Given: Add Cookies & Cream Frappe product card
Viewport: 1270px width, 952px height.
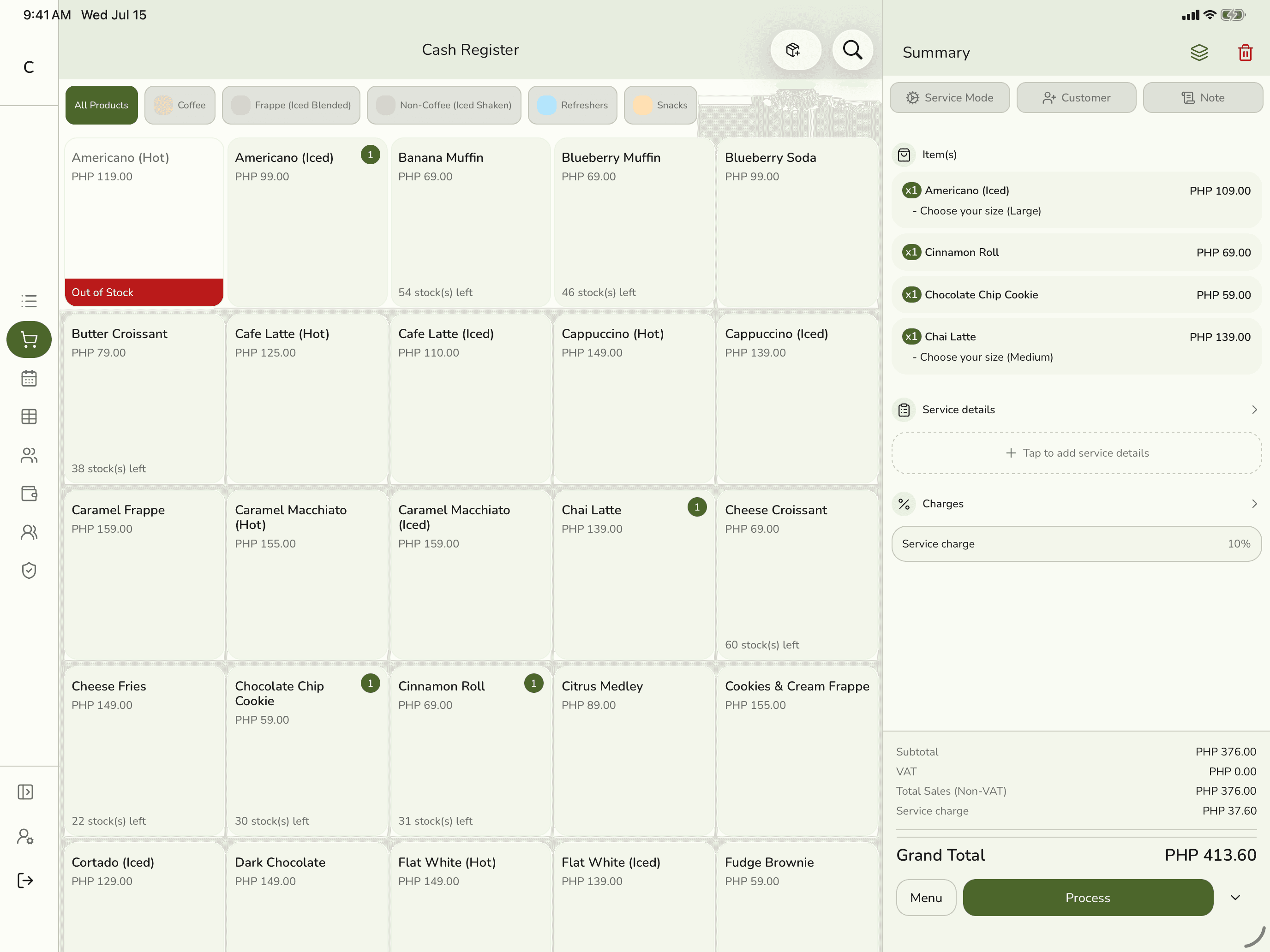Looking at the screenshot, I should click(797, 750).
